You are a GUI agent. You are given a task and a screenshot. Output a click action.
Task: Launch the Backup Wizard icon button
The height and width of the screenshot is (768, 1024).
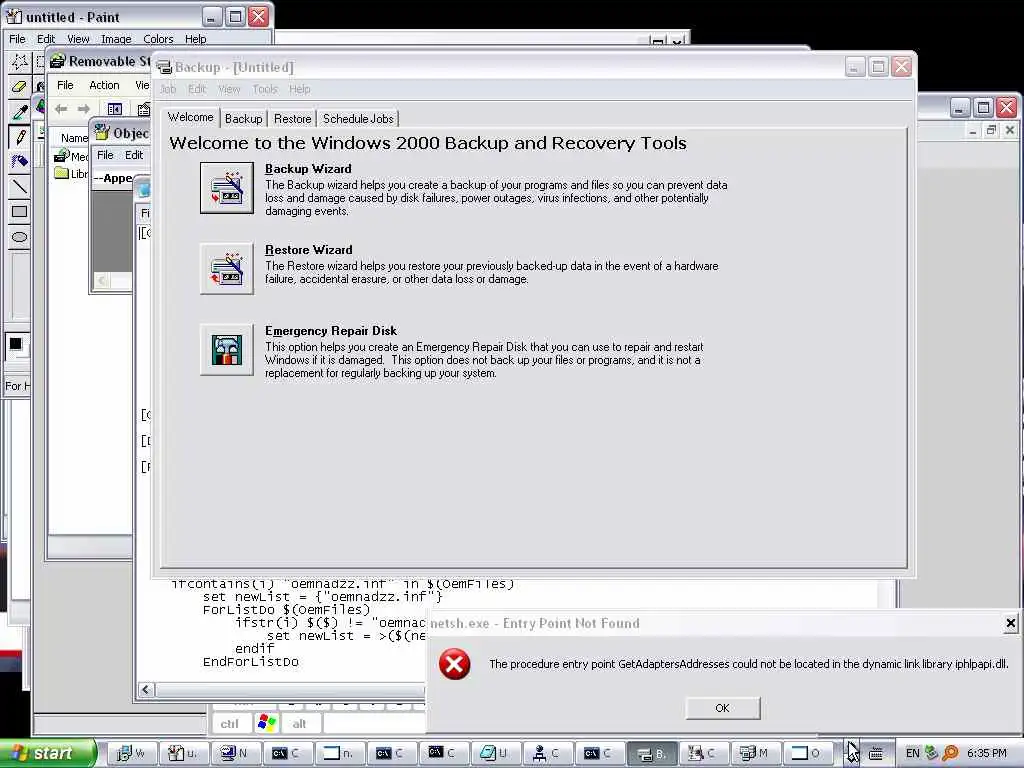pos(227,188)
